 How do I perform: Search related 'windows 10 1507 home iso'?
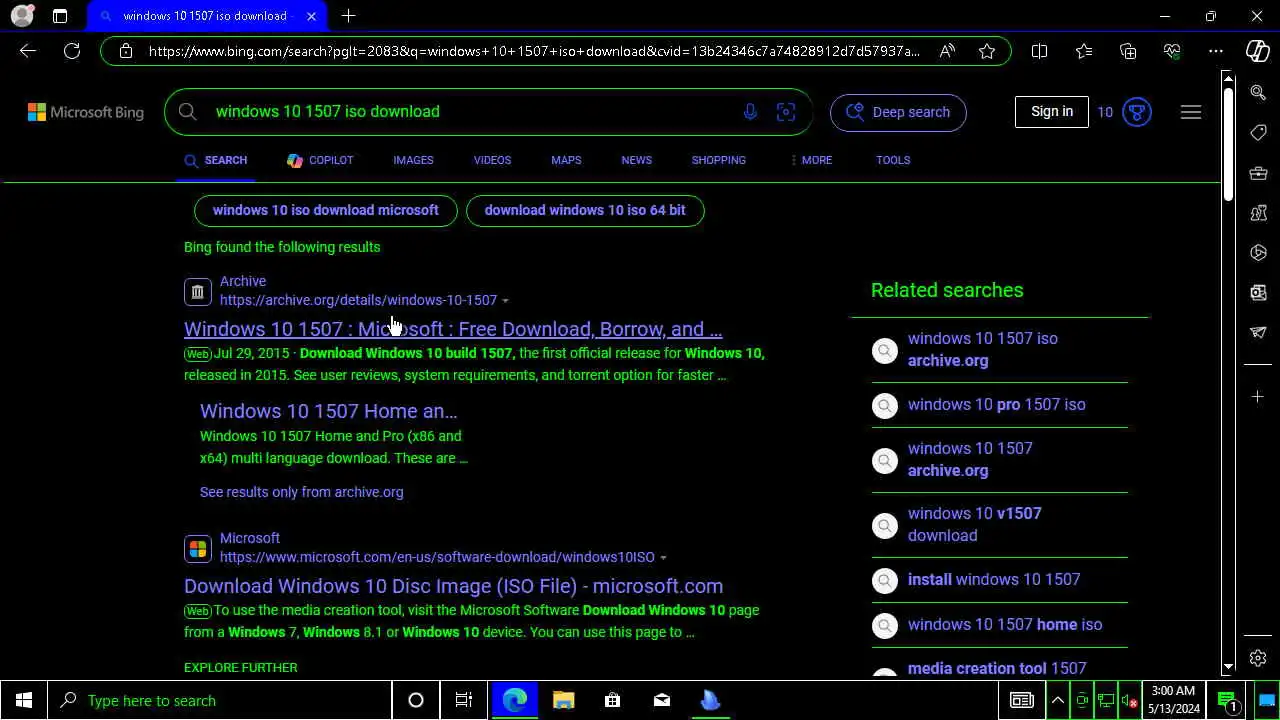tap(1005, 625)
